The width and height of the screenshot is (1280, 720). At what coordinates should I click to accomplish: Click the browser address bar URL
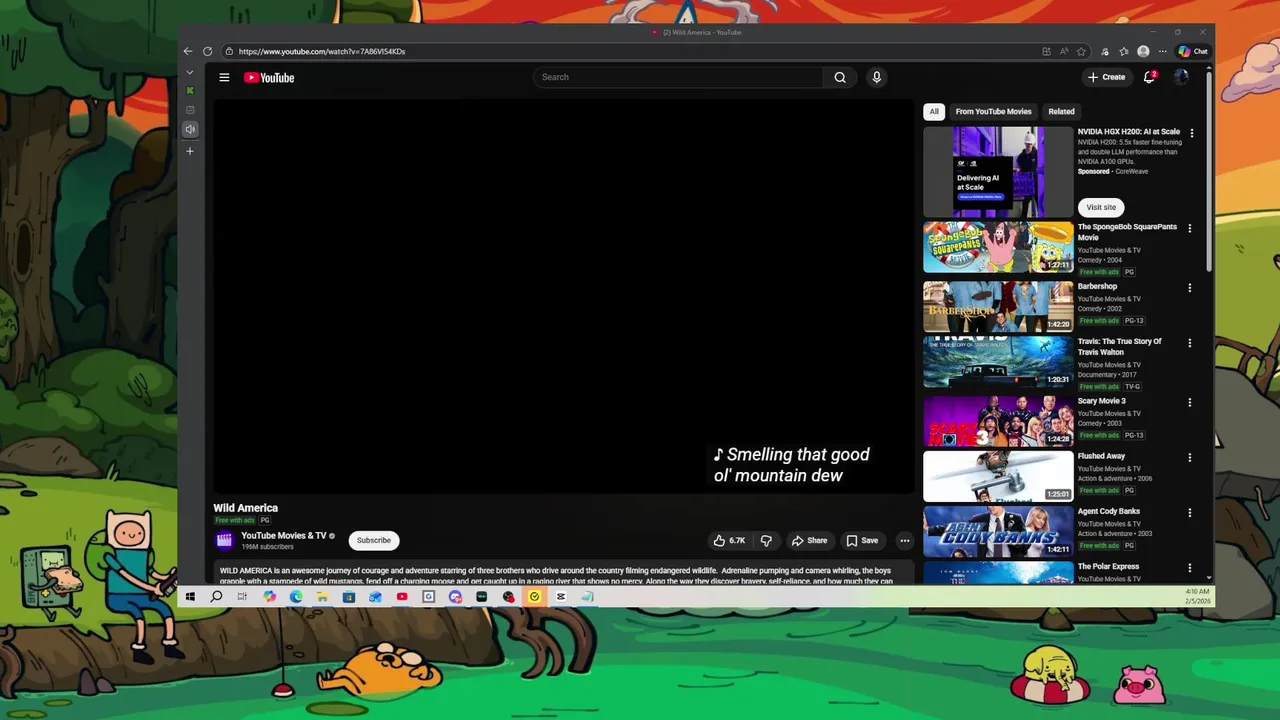point(322,51)
